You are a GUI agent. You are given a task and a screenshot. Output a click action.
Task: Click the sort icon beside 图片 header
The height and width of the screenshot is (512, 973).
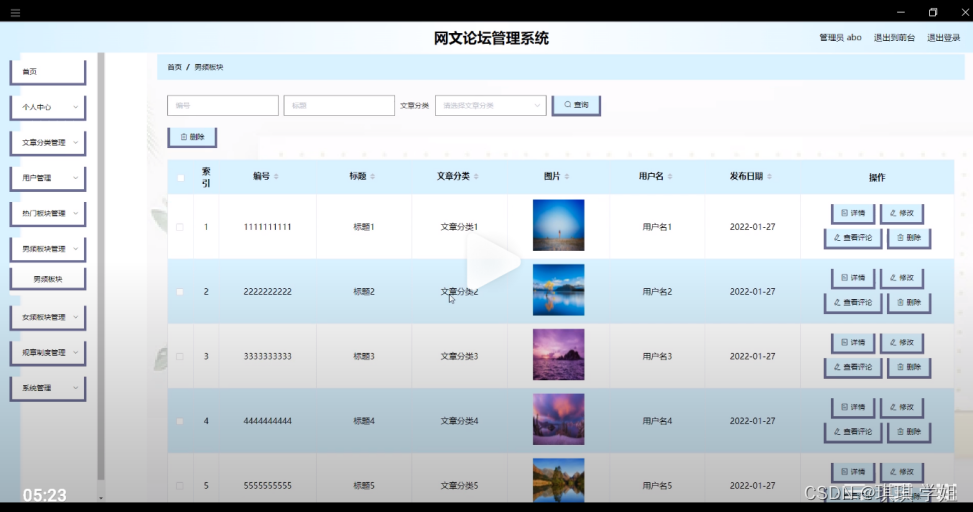coord(567,177)
